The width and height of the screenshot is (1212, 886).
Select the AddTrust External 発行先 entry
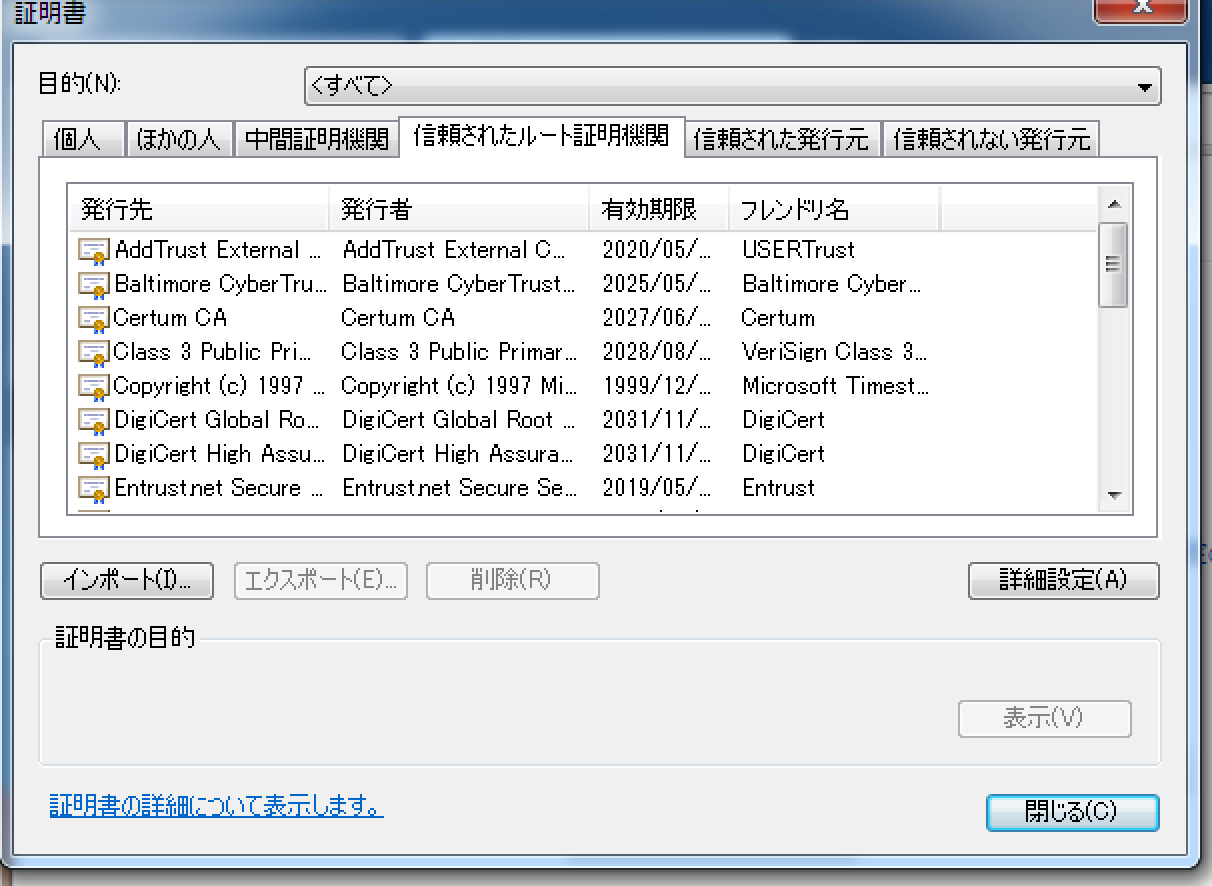tap(218, 250)
